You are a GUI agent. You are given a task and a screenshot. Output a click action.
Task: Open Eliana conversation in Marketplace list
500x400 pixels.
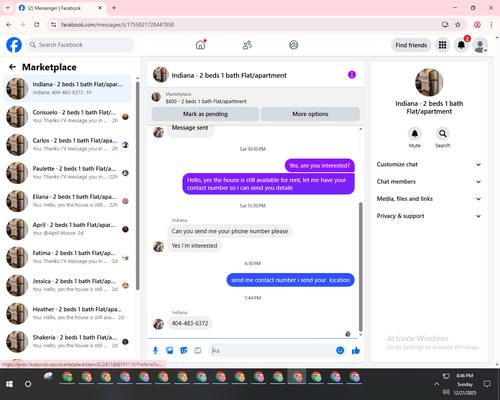tap(67, 201)
